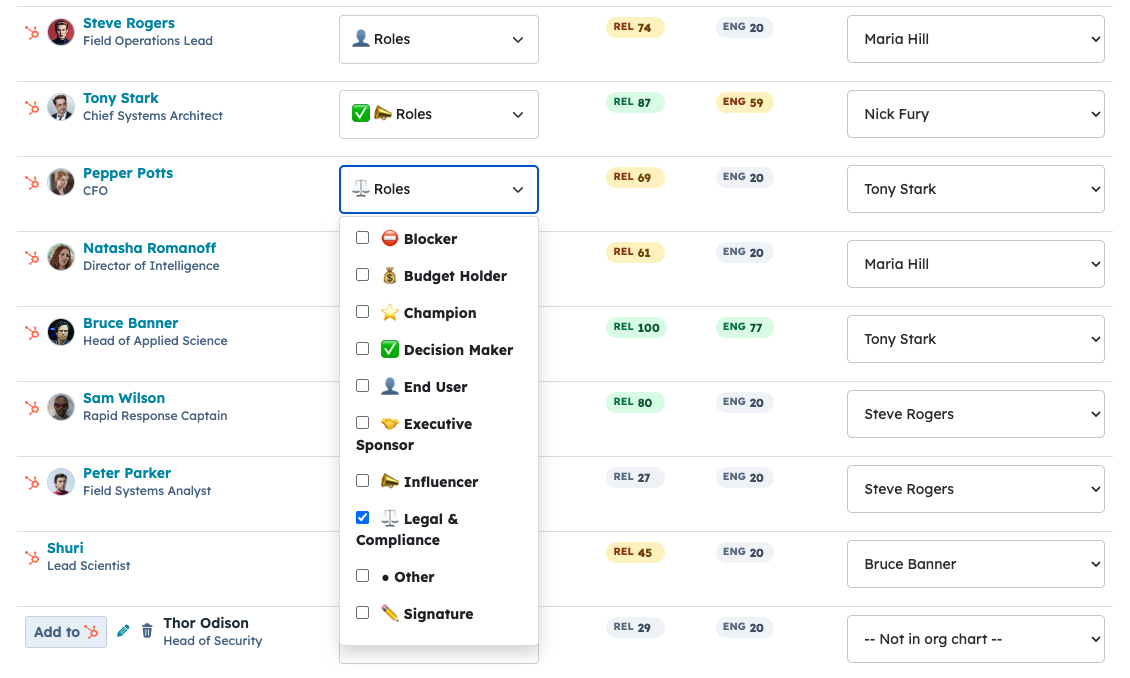Open Shuri's Bruce Banner dropdown
The height and width of the screenshot is (678, 1130).
click(x=976, y=563)
